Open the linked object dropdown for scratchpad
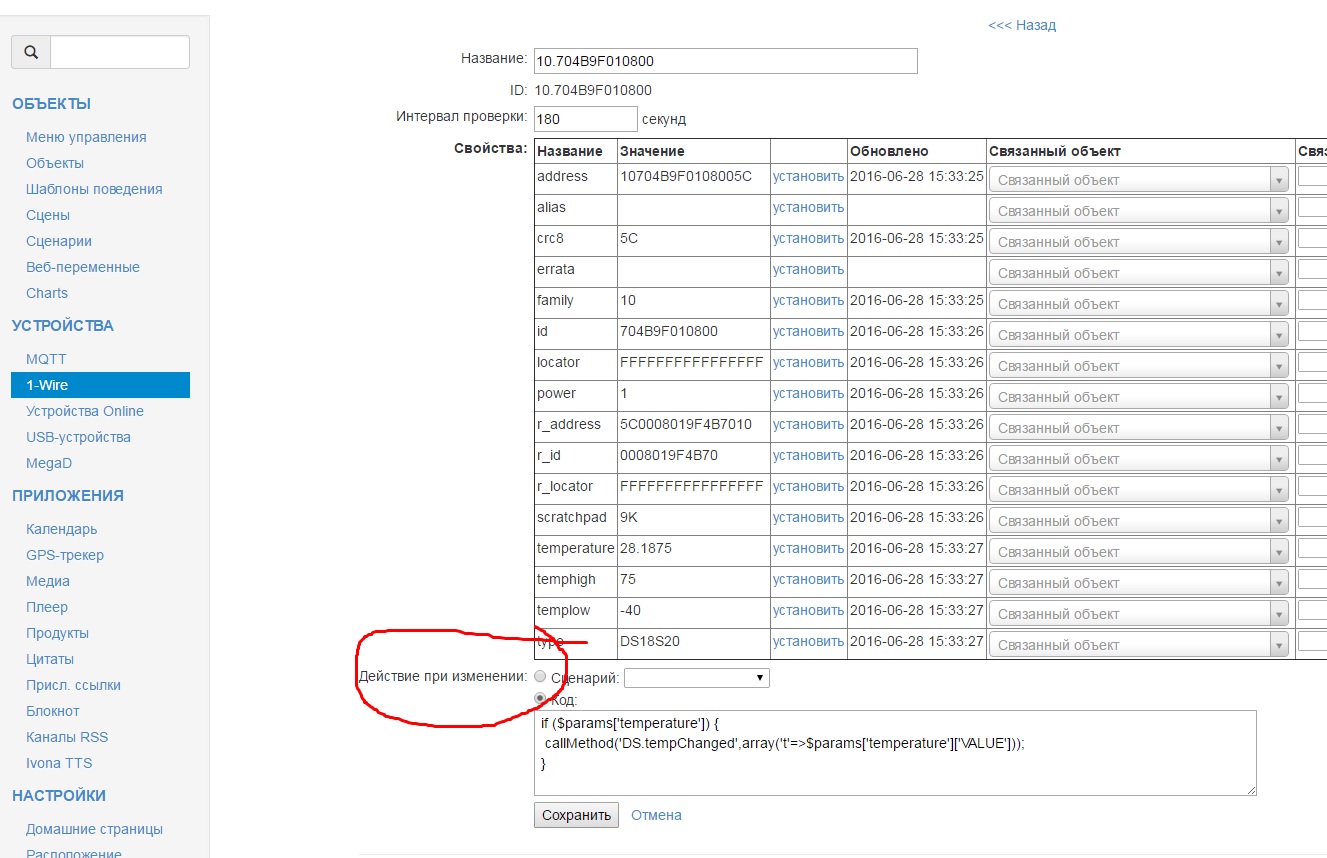 (x=1139, y=521)
